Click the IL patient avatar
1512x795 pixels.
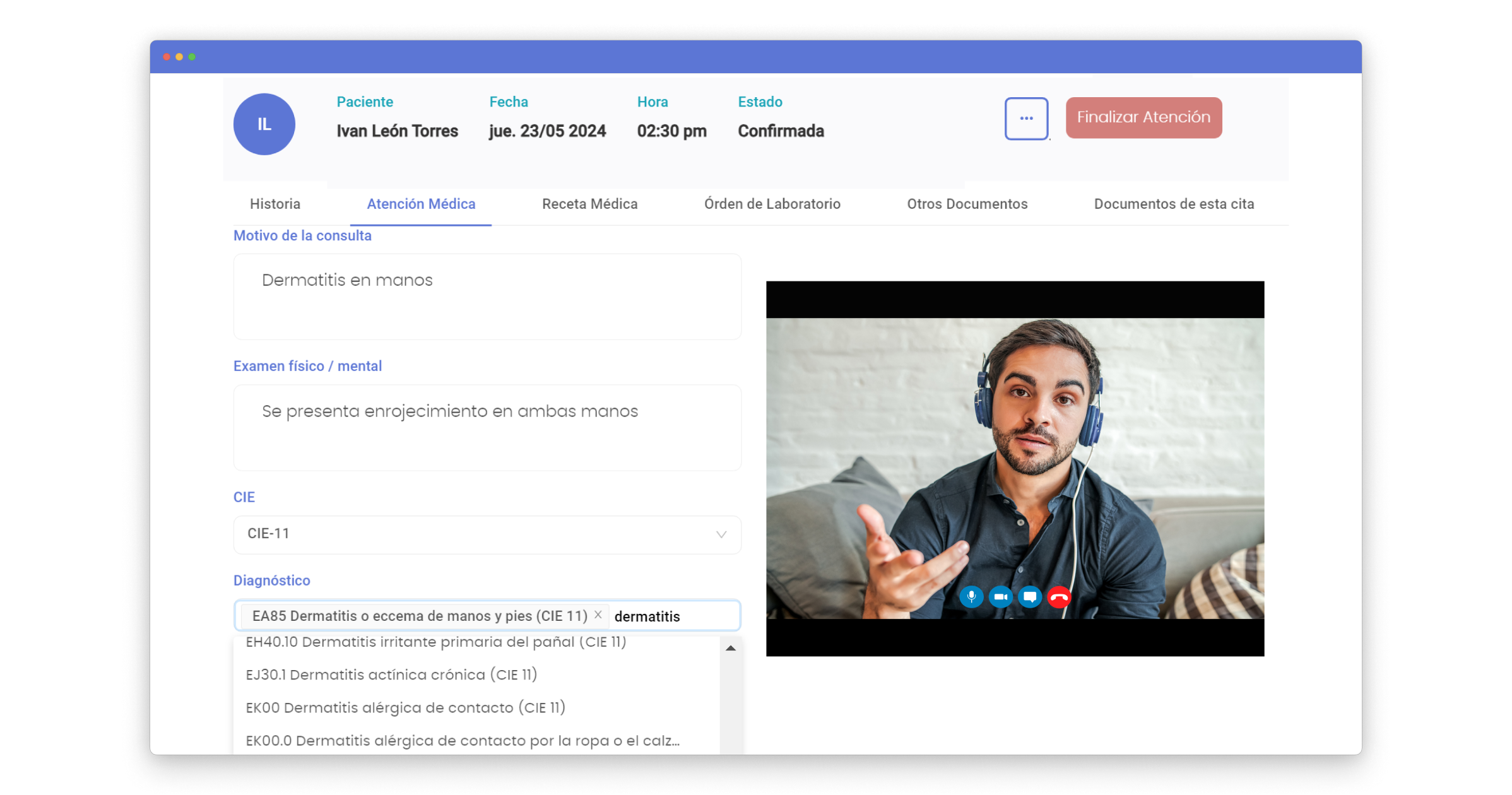pyautogui.click(x=264, y=124)
